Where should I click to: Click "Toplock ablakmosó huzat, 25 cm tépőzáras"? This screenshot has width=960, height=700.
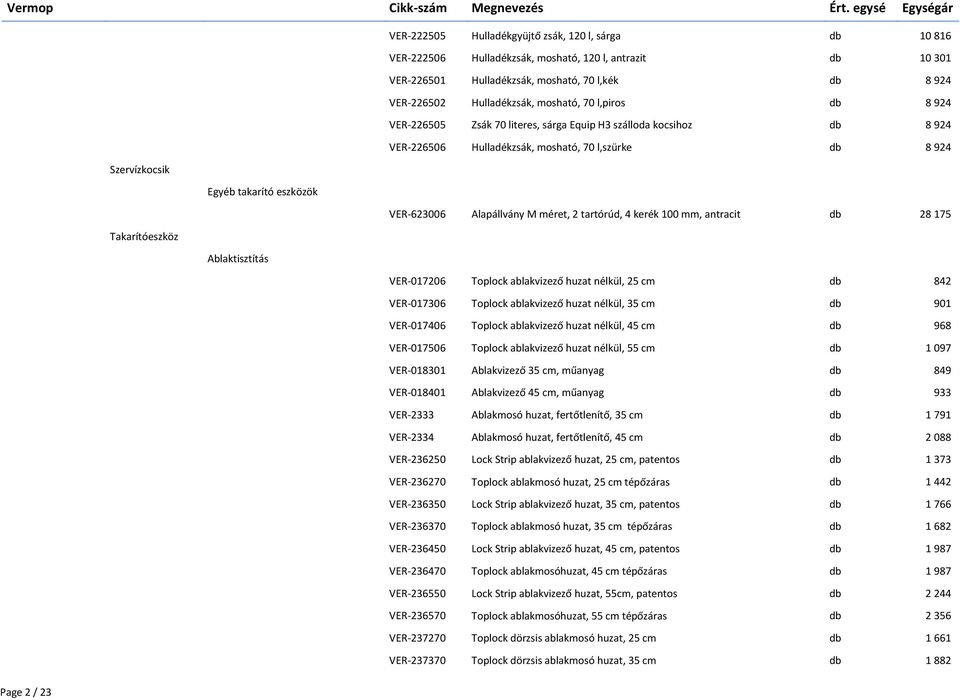coord(570,482)
